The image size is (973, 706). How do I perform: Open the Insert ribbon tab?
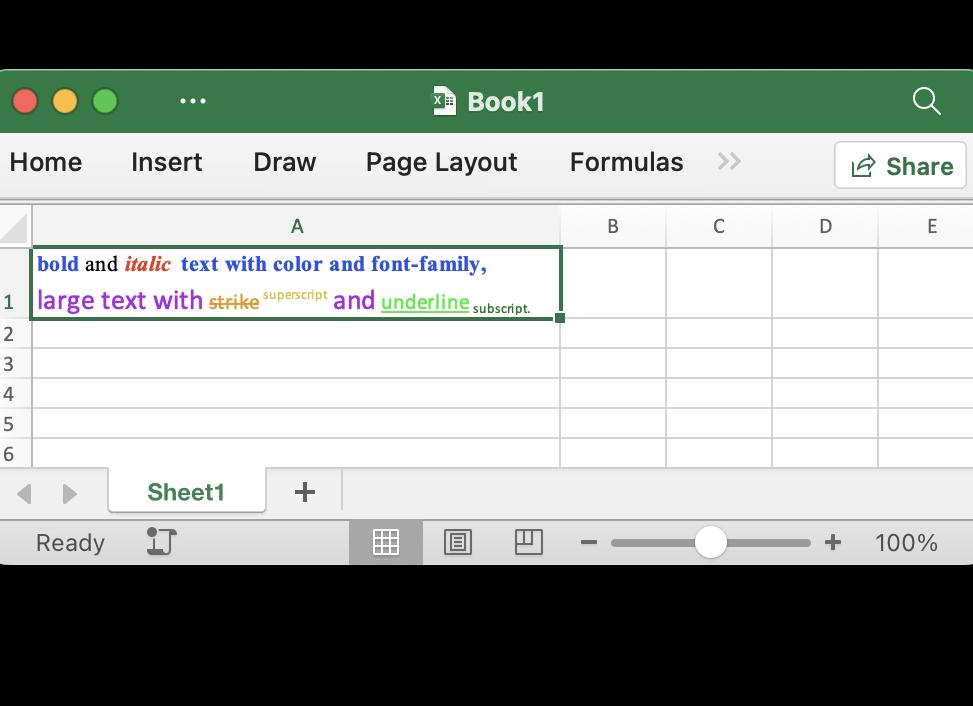tap(166, 162)
